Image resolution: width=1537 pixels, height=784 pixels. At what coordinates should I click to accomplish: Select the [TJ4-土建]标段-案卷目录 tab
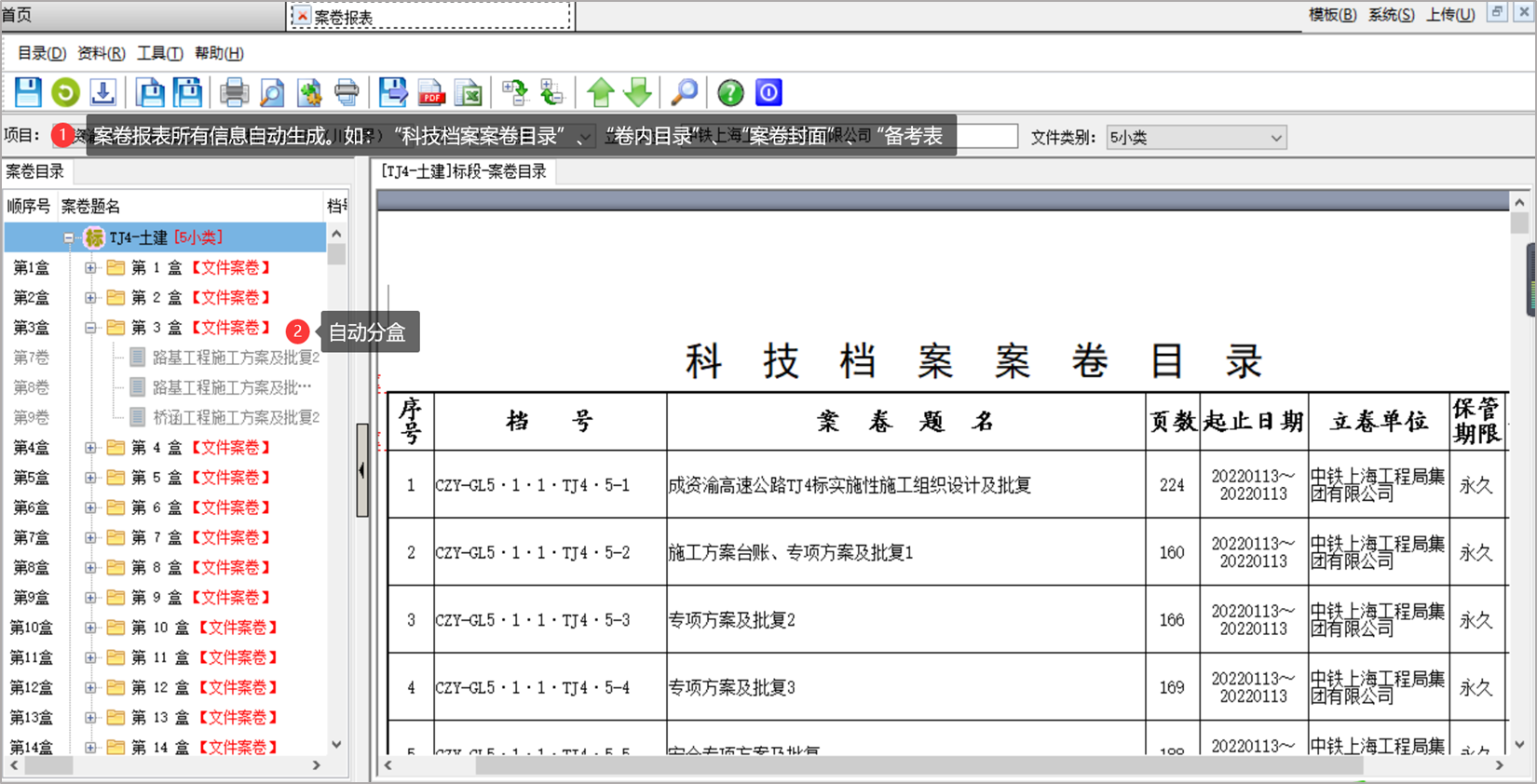pyautogui.click(x=464, y=171)
